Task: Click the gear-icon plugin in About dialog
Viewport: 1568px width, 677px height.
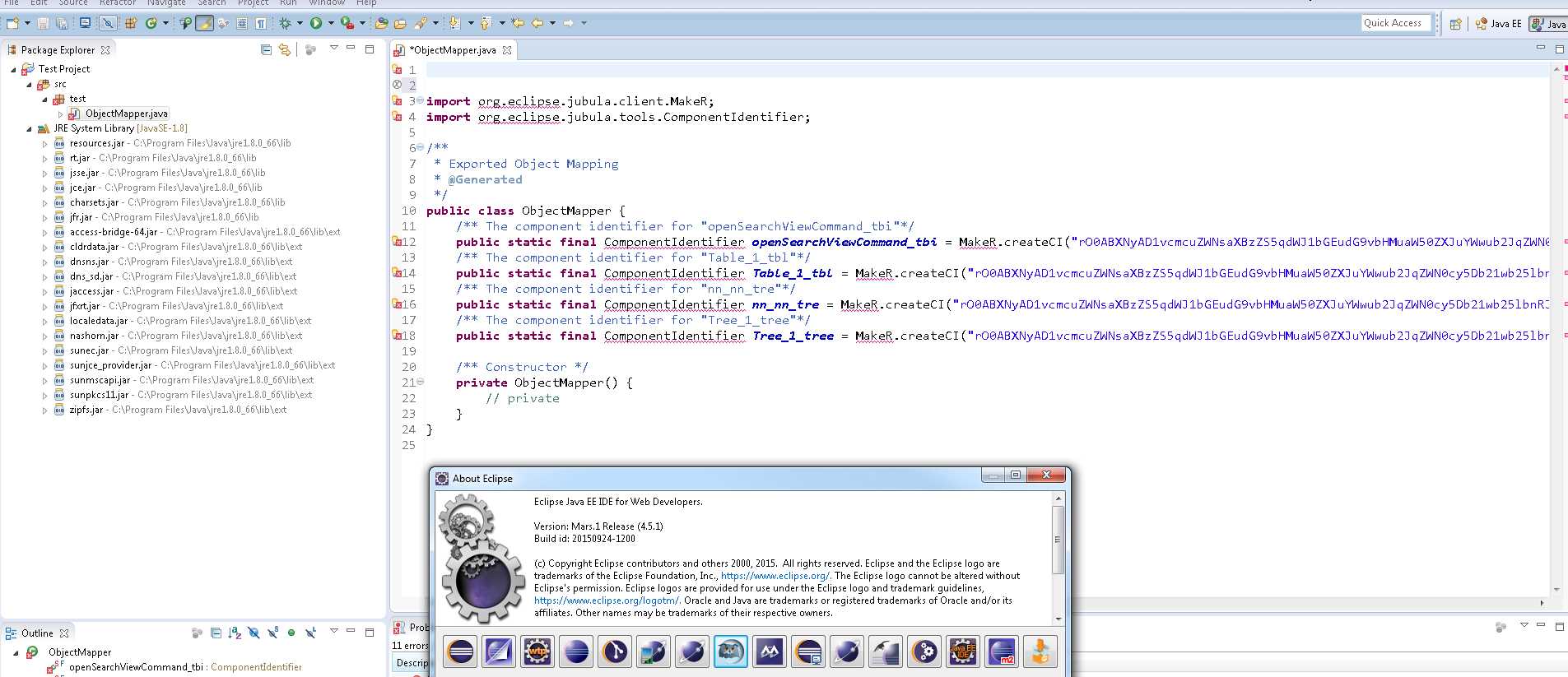Action: click(x=924, y=652)
